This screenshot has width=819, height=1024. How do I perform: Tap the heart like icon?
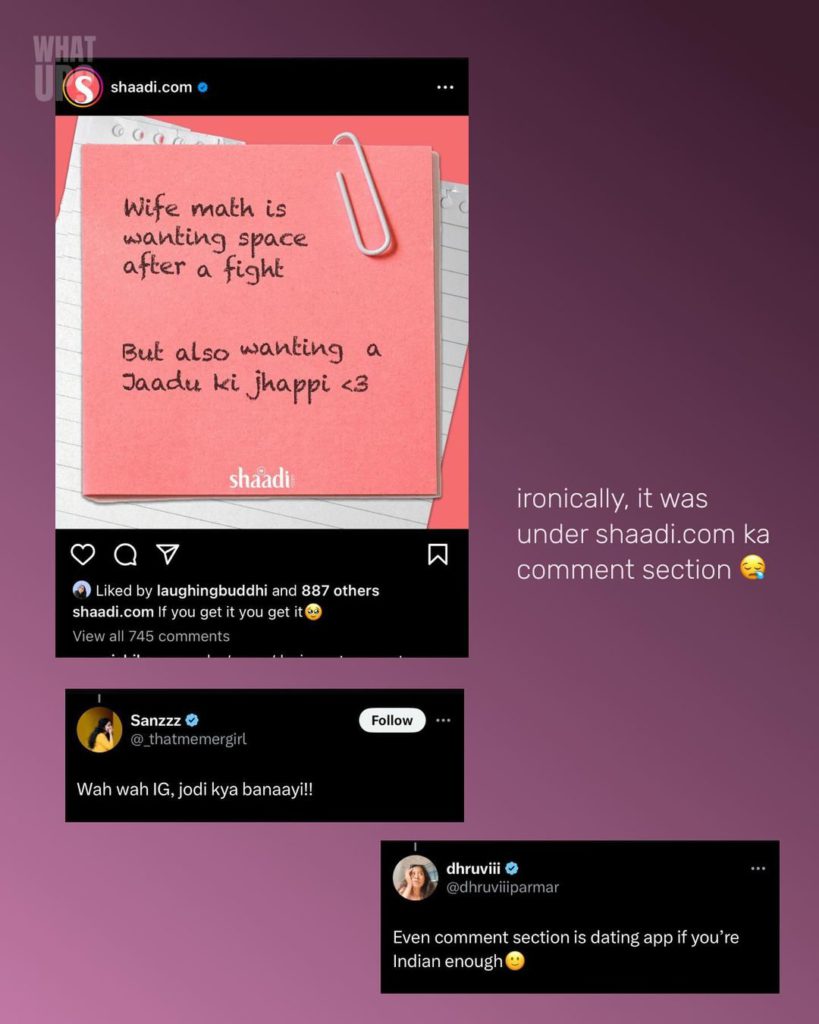pos(83,554)
